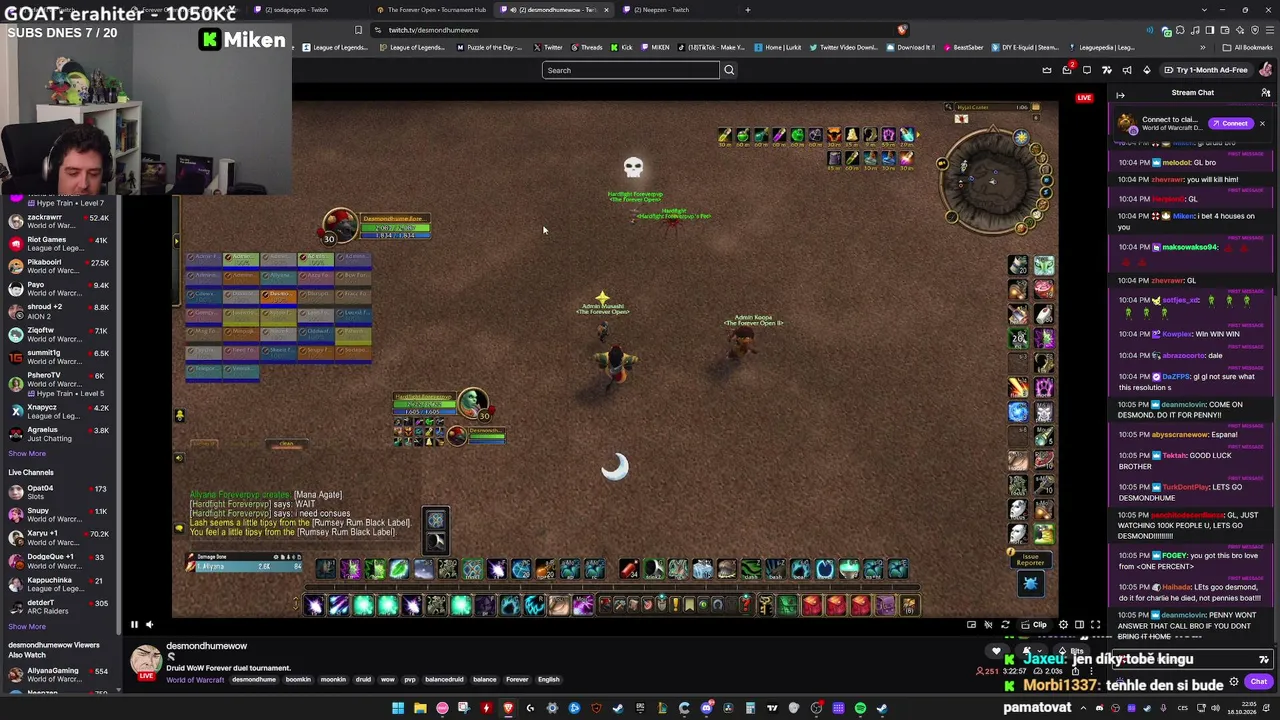Open Windows Start menu
Screen dimensions: 1280x720
tap(397, 708)
